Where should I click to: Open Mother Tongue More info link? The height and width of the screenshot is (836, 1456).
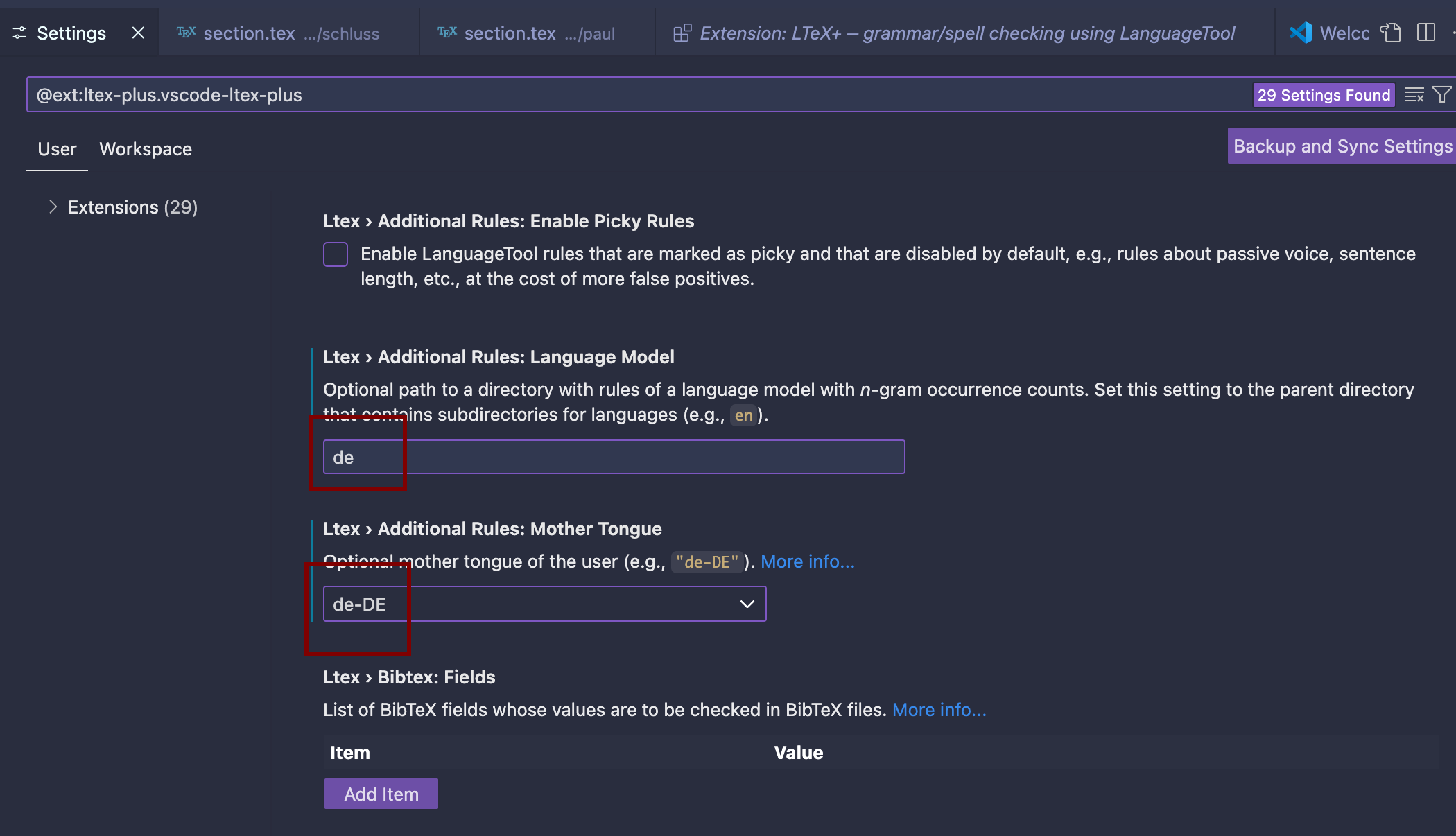[807, 561]
